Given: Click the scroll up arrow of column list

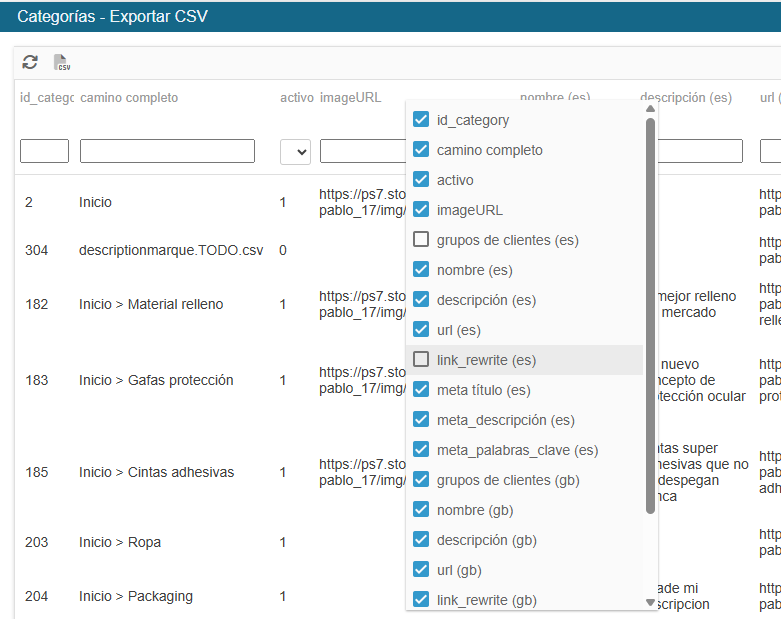Looking at the screenshot, I should click(650, 109).
